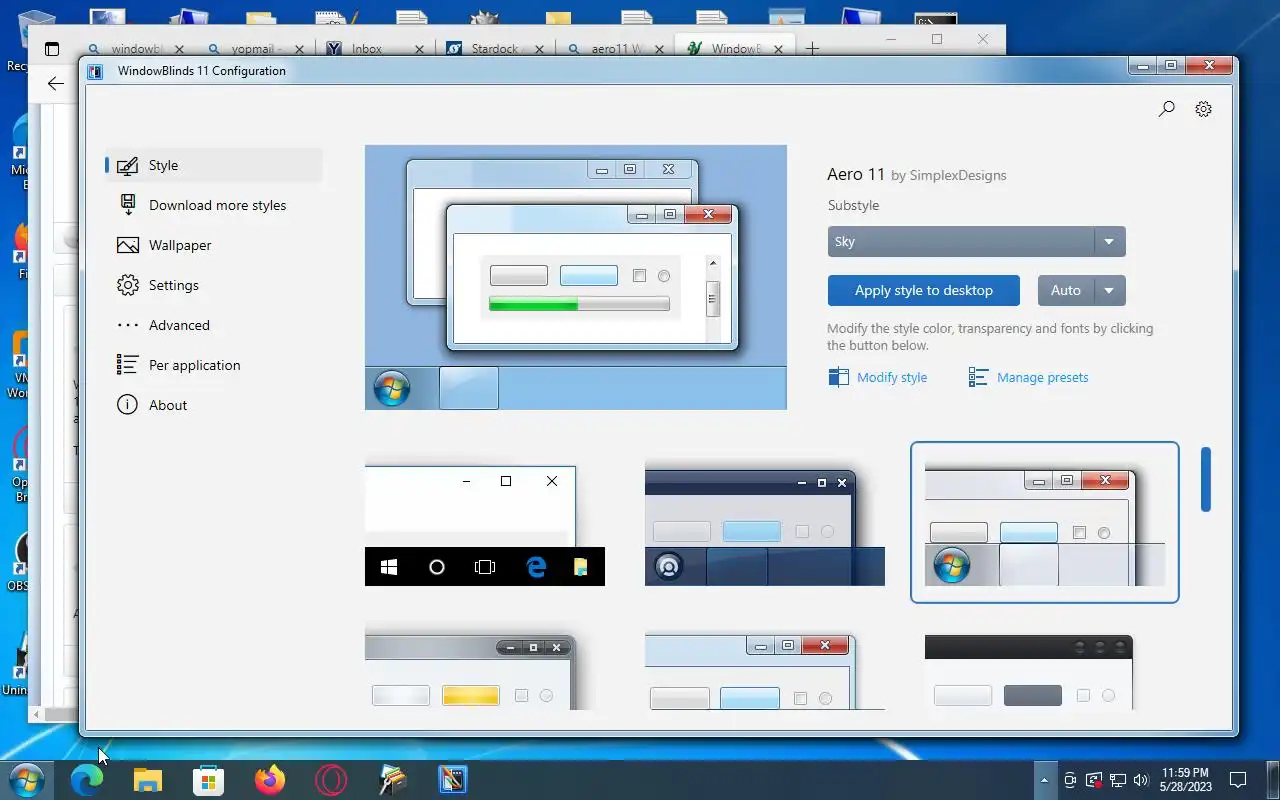Screen dimensions: 1280x800
Task: Click the styles list scrollbar thumb
Action: [x=1206, y=479]
